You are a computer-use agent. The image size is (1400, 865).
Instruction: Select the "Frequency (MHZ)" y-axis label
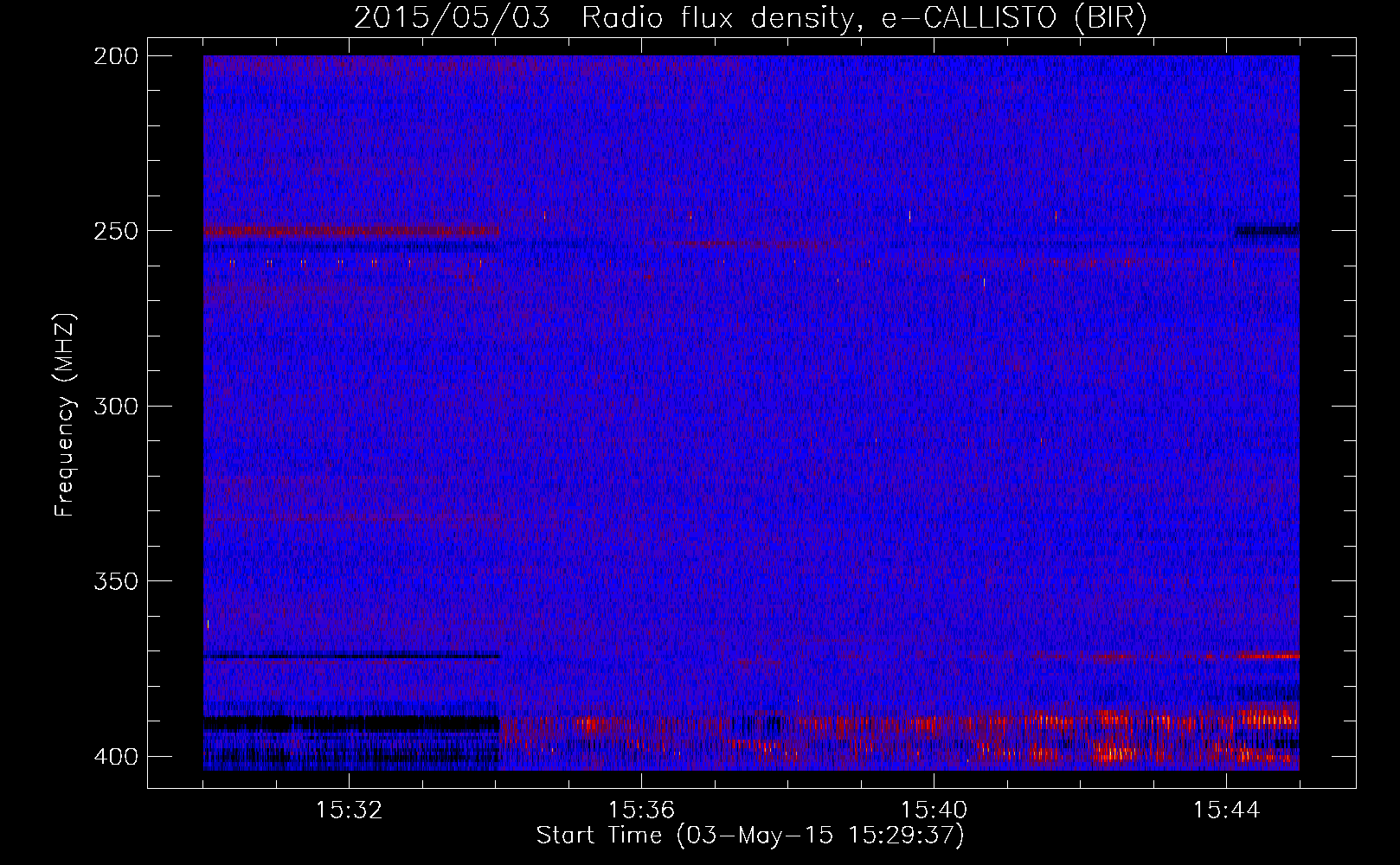pyautogui.click(x=65, y=415)
